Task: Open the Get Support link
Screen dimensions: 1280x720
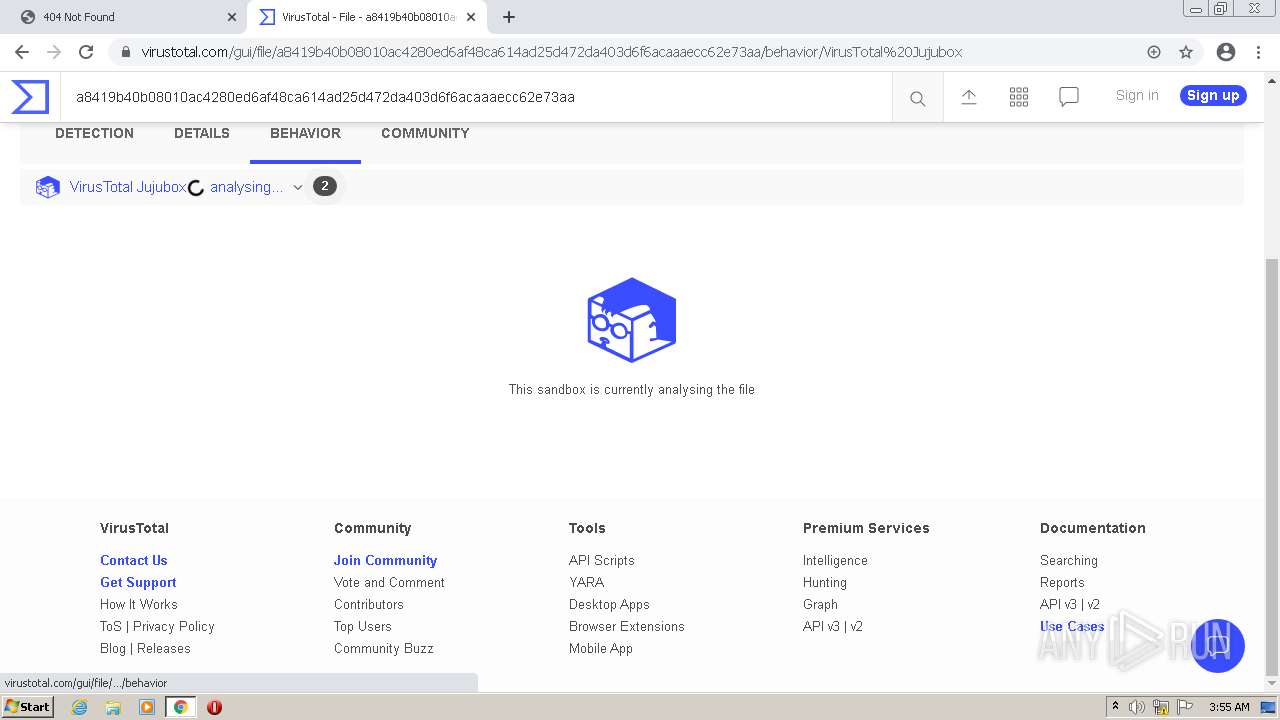Action: click(138, 582)
